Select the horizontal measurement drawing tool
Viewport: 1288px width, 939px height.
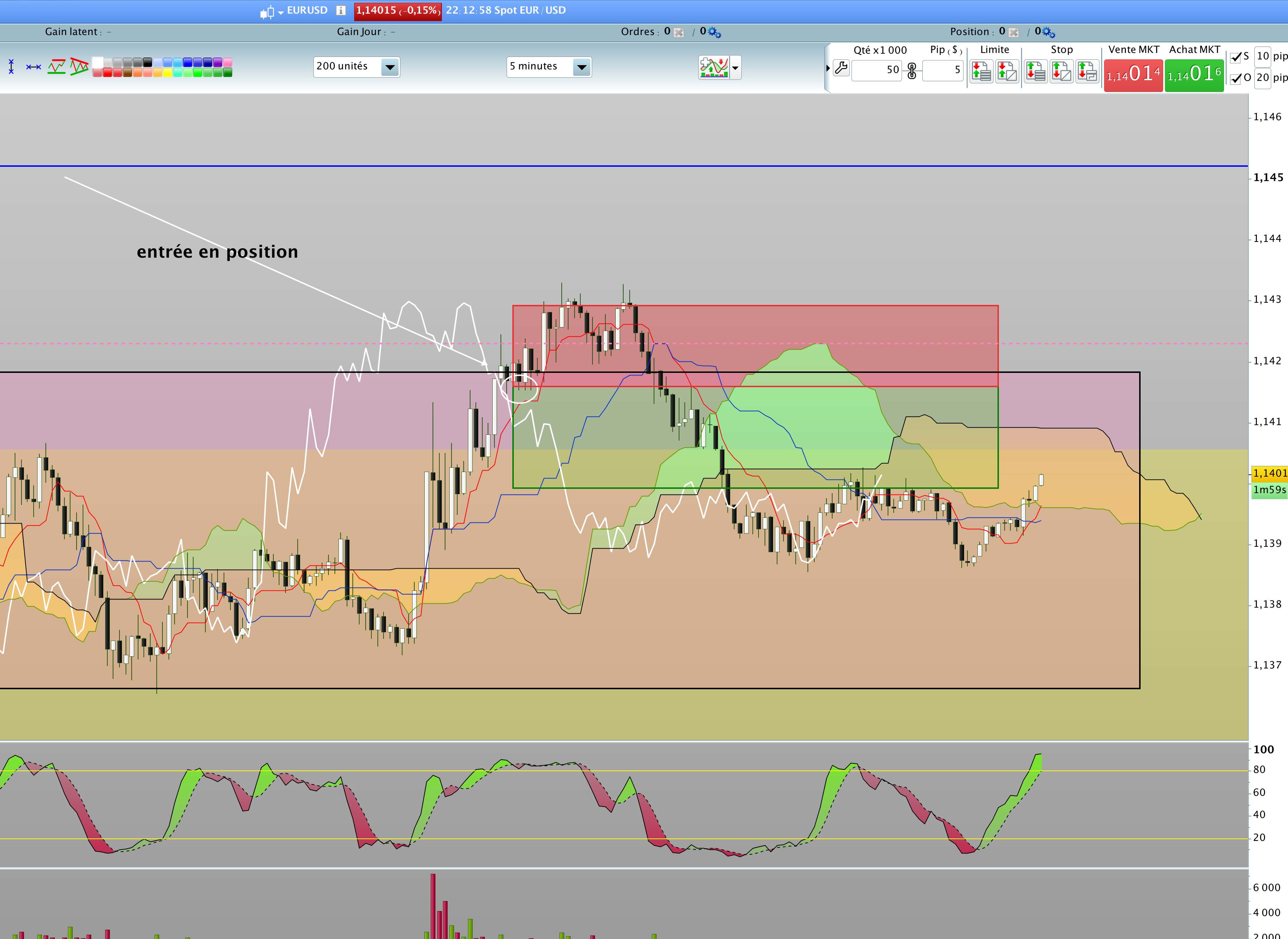(34, 67)
